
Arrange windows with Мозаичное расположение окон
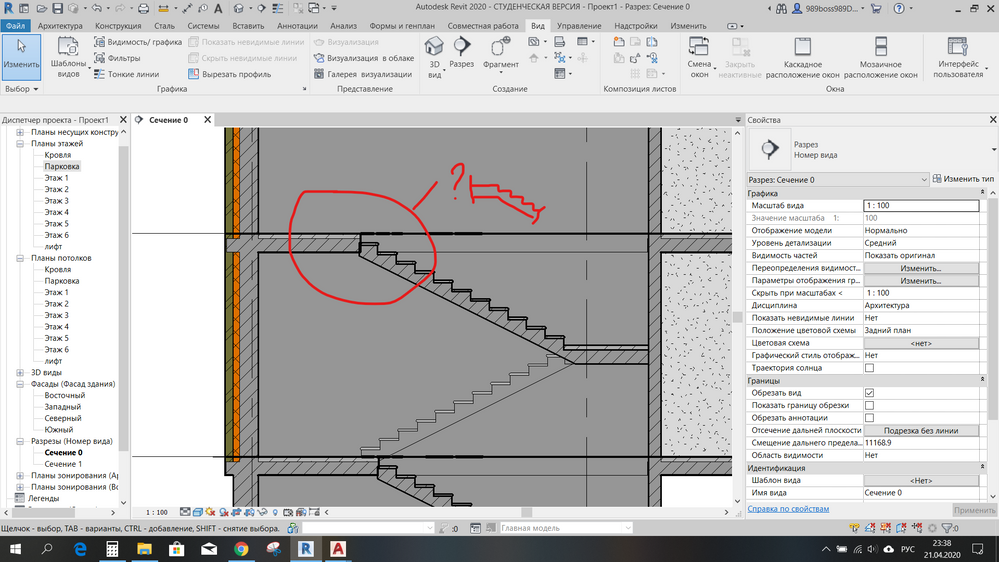click(880, 57)
